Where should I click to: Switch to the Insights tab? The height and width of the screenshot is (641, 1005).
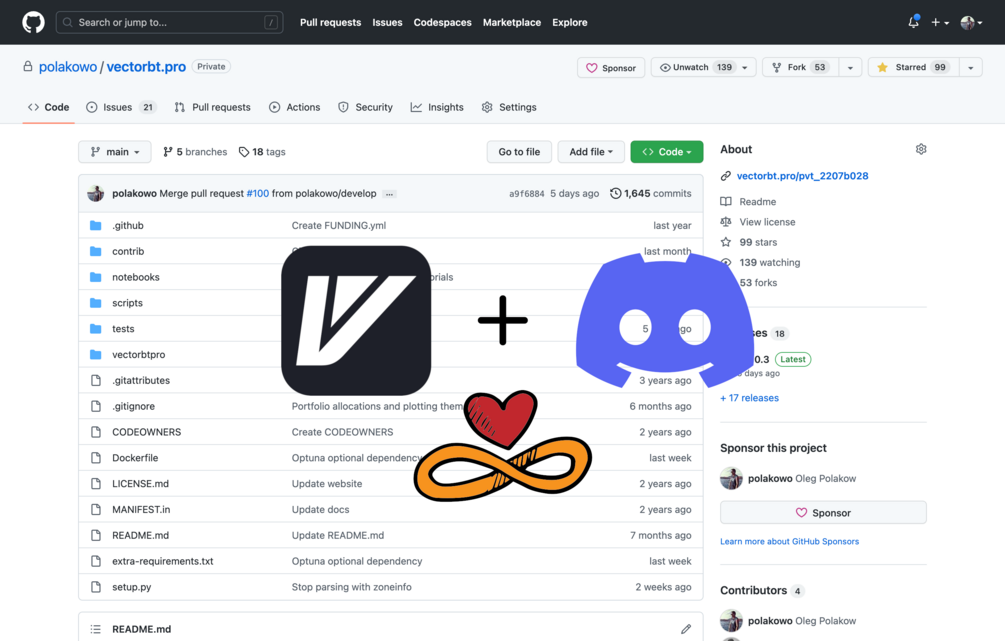tap(437, 107)
